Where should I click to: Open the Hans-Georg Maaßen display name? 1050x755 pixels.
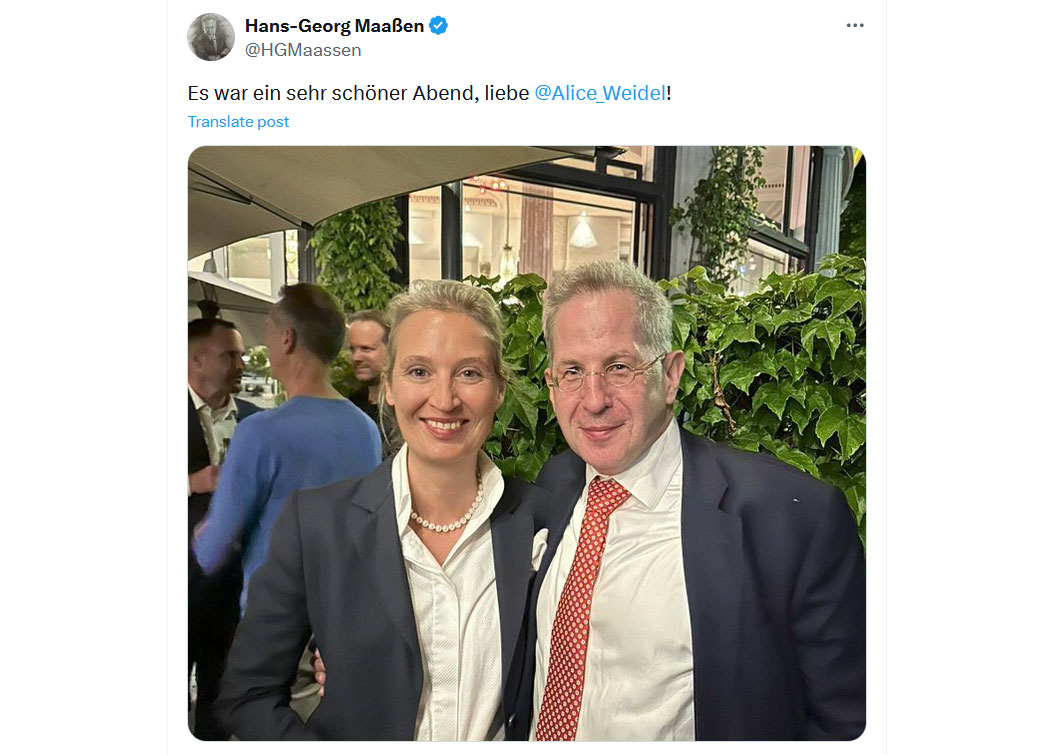coord(334,25)
